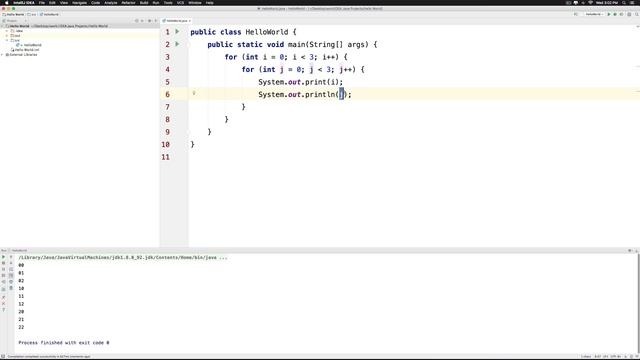Click Up the Stack Trace arrow in Run panel
The width and height of the screenshot is (640, 360).
pyautogui.click(x=11, y=257)
